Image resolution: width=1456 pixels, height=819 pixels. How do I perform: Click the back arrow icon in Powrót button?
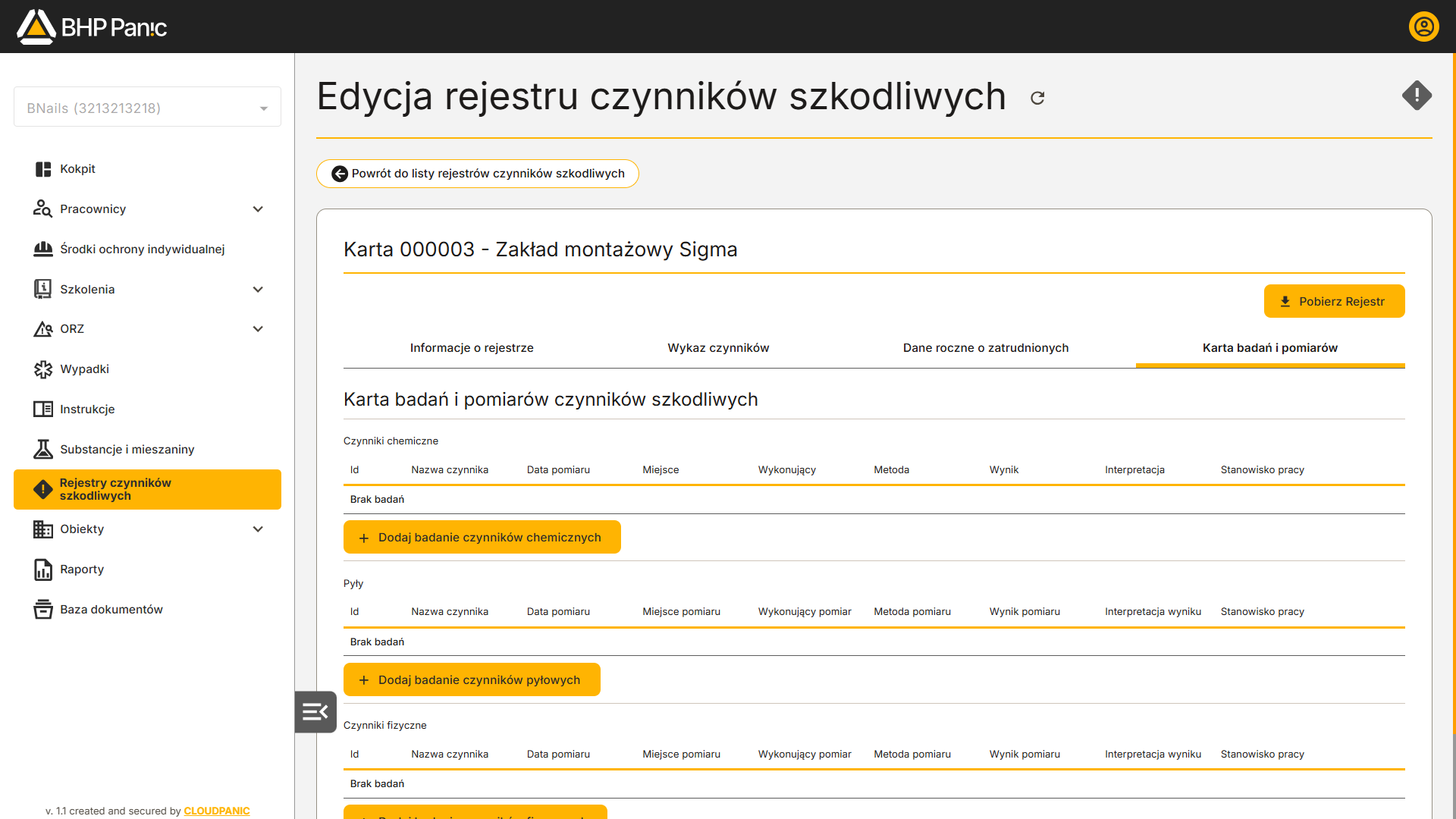340,174
